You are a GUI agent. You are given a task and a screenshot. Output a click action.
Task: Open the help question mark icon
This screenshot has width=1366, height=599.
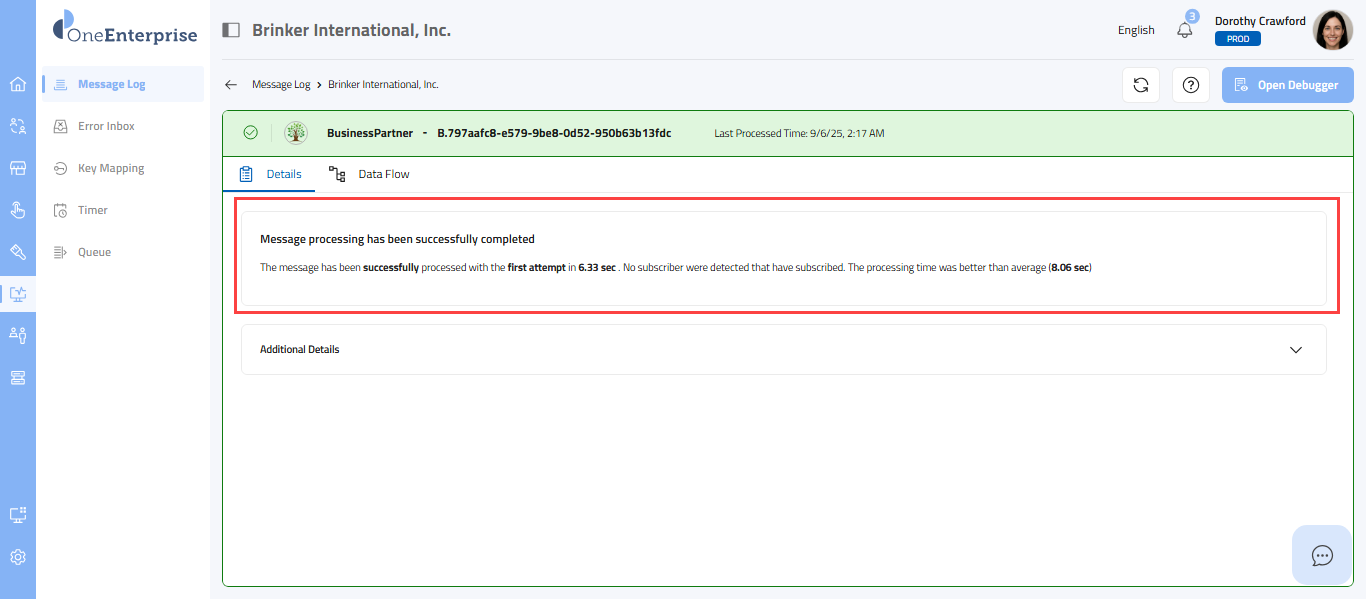(1190, 85)
